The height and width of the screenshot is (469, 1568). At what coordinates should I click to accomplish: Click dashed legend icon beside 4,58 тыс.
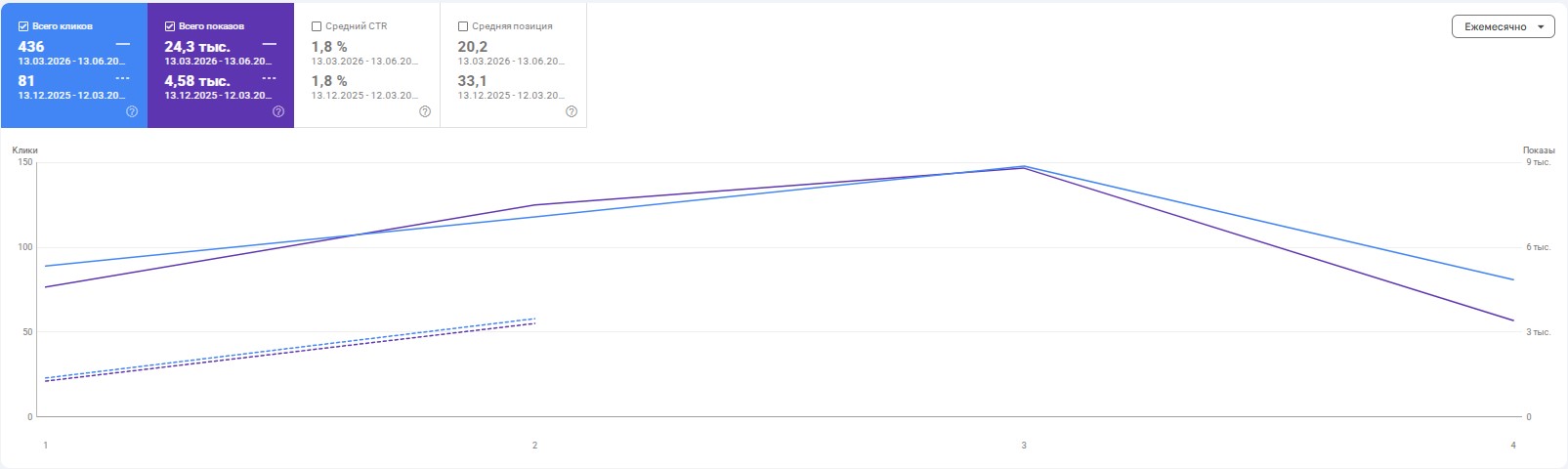click(x=270, y=78)
